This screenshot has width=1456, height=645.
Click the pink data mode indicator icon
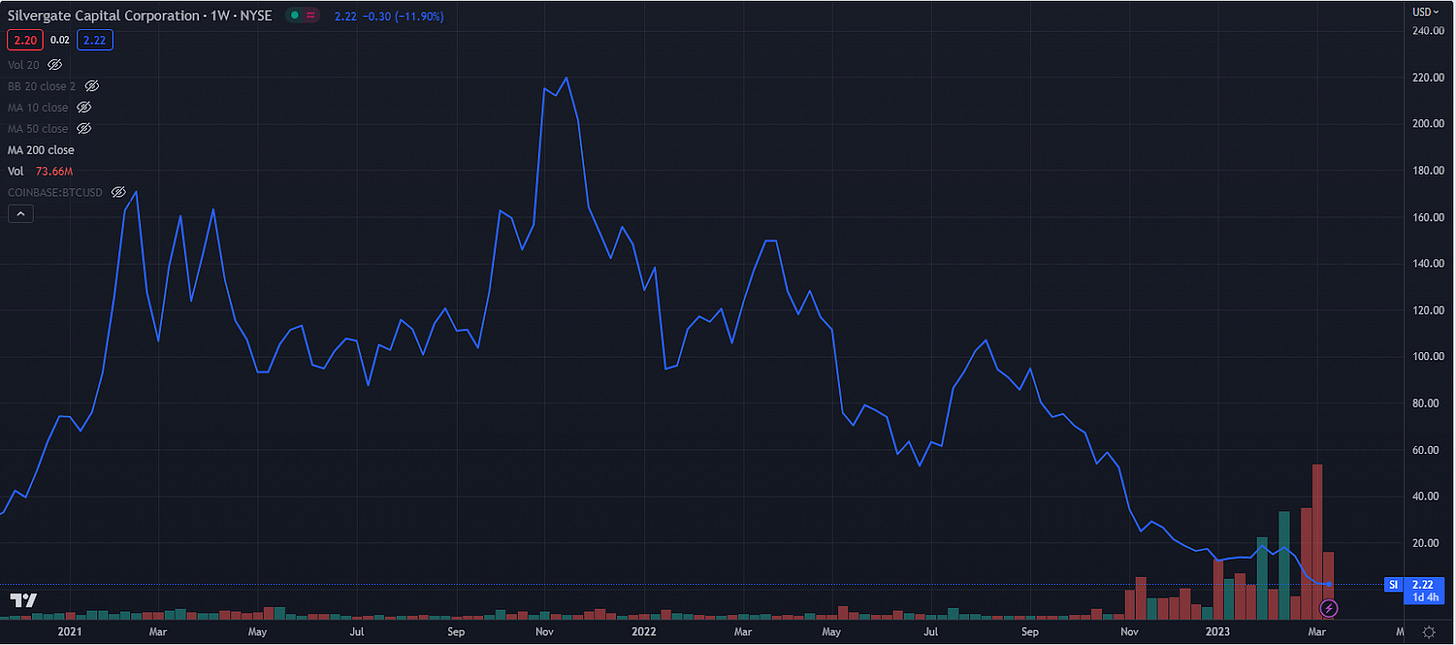click(311, 16)
